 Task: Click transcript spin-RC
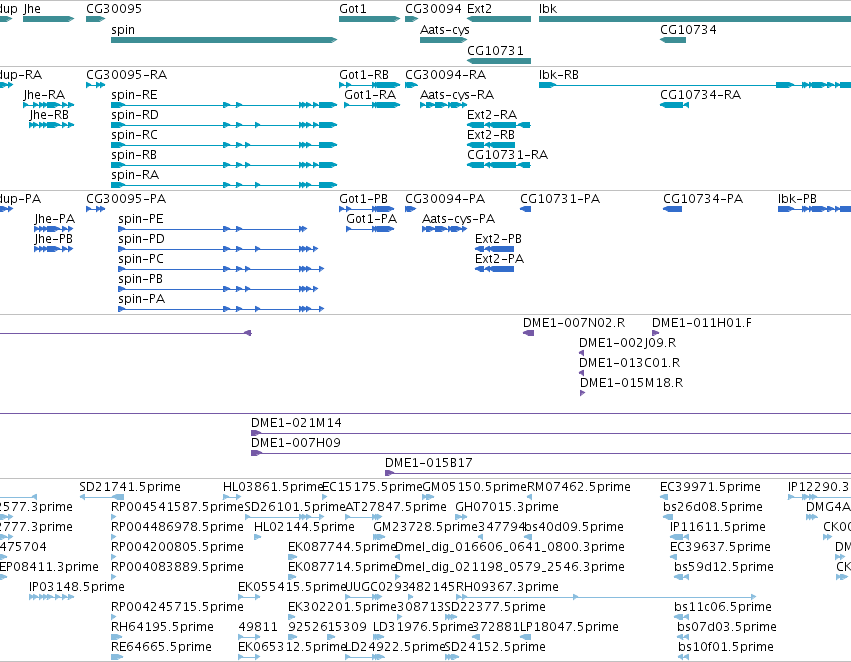pyautogui.click(x=224, y=145)
